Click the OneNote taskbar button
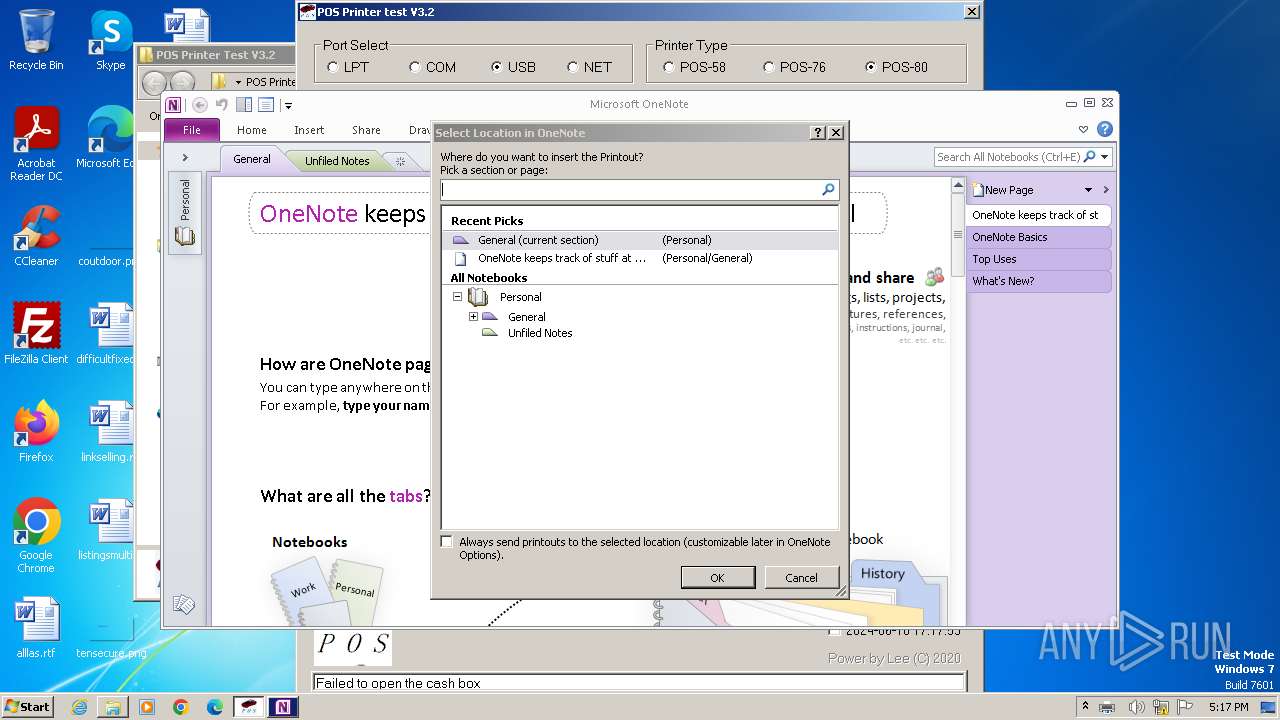This screenshot has height=720, width=1280. 283,707
